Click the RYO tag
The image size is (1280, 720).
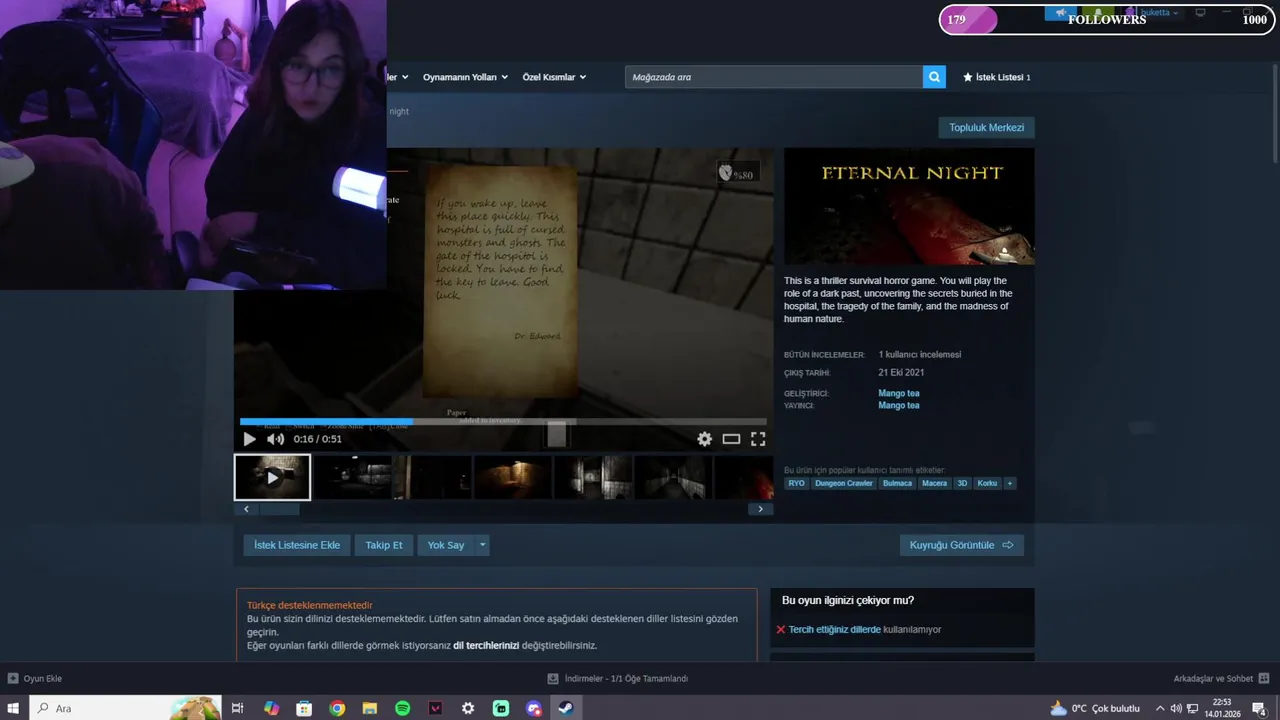[796, 483]
